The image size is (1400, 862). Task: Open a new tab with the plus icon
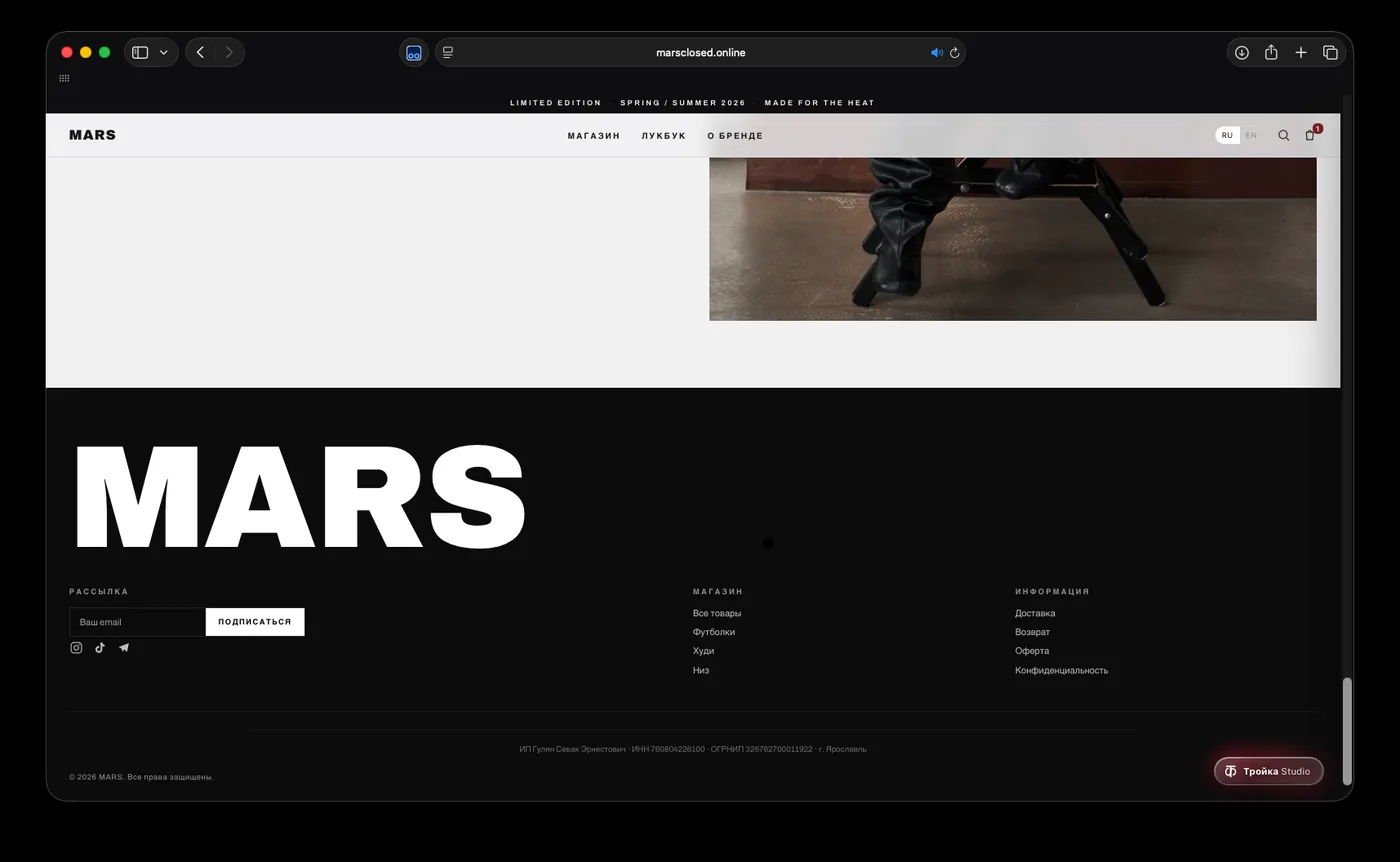1301,52
